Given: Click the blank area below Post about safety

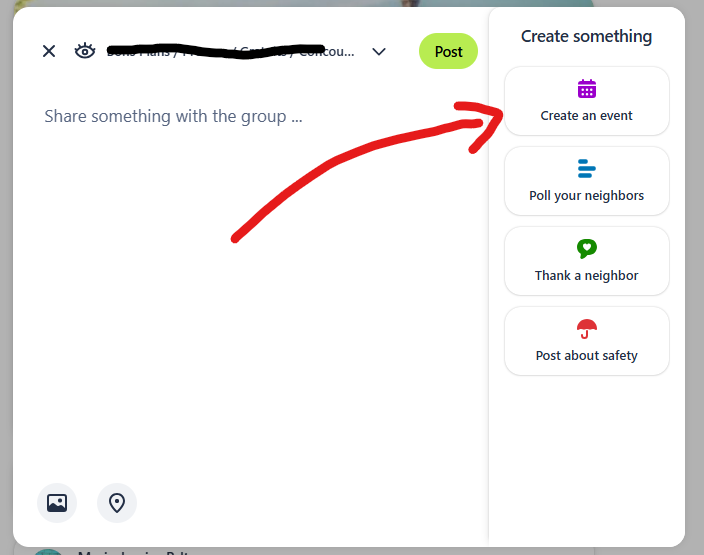Looking at the screenshot, I should 586,458.
